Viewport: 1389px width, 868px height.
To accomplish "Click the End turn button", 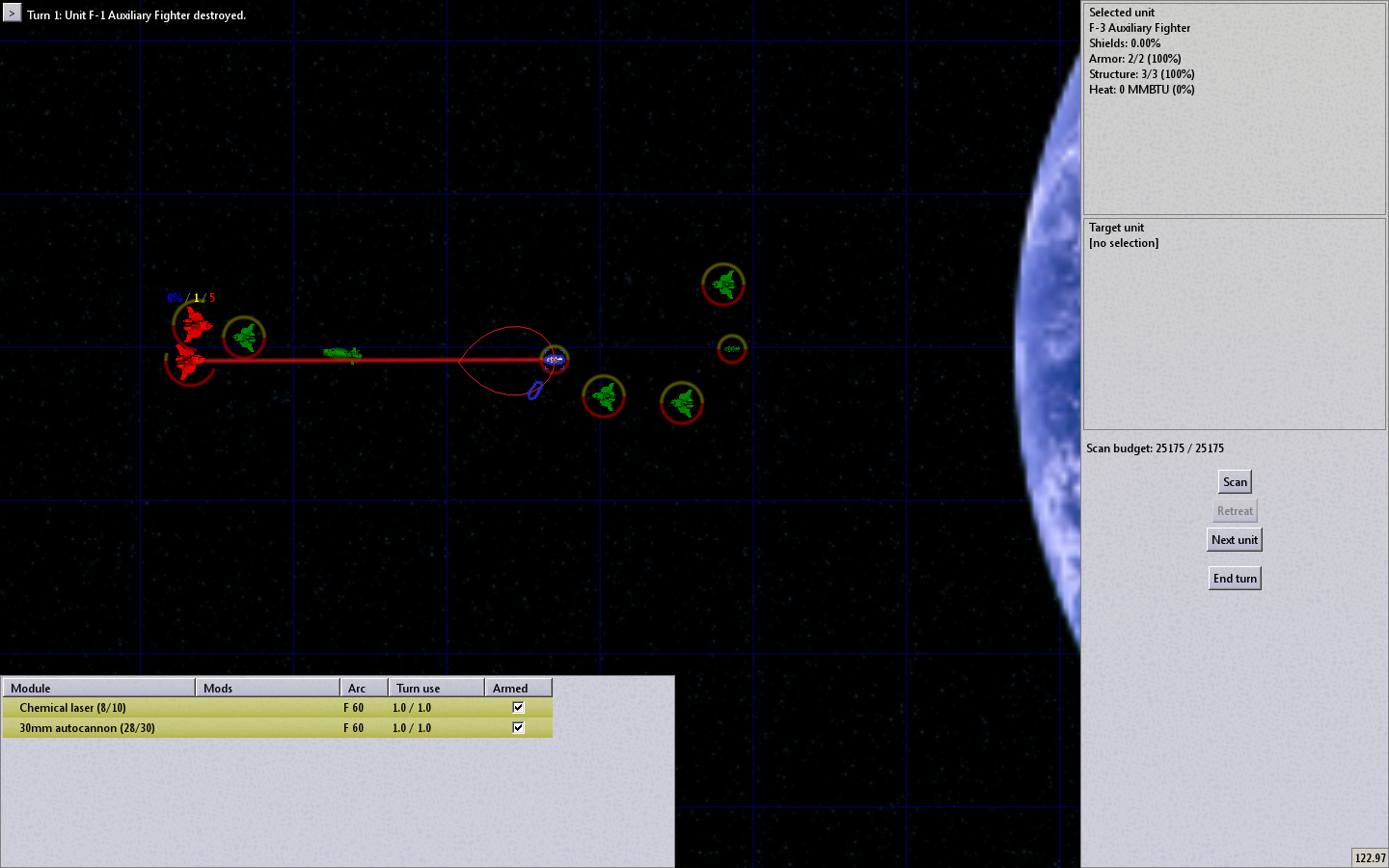I will click(1235, 578).
